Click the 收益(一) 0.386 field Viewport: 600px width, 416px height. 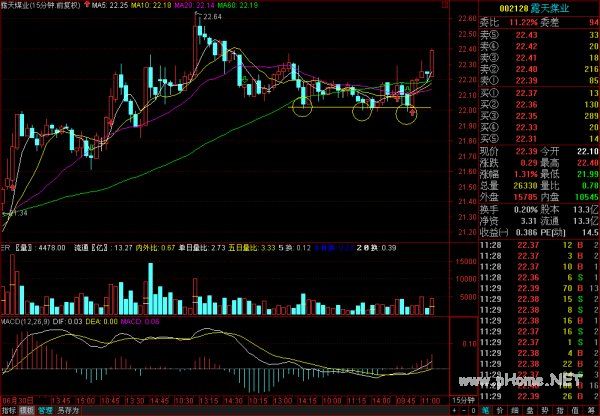pos(509,232)
